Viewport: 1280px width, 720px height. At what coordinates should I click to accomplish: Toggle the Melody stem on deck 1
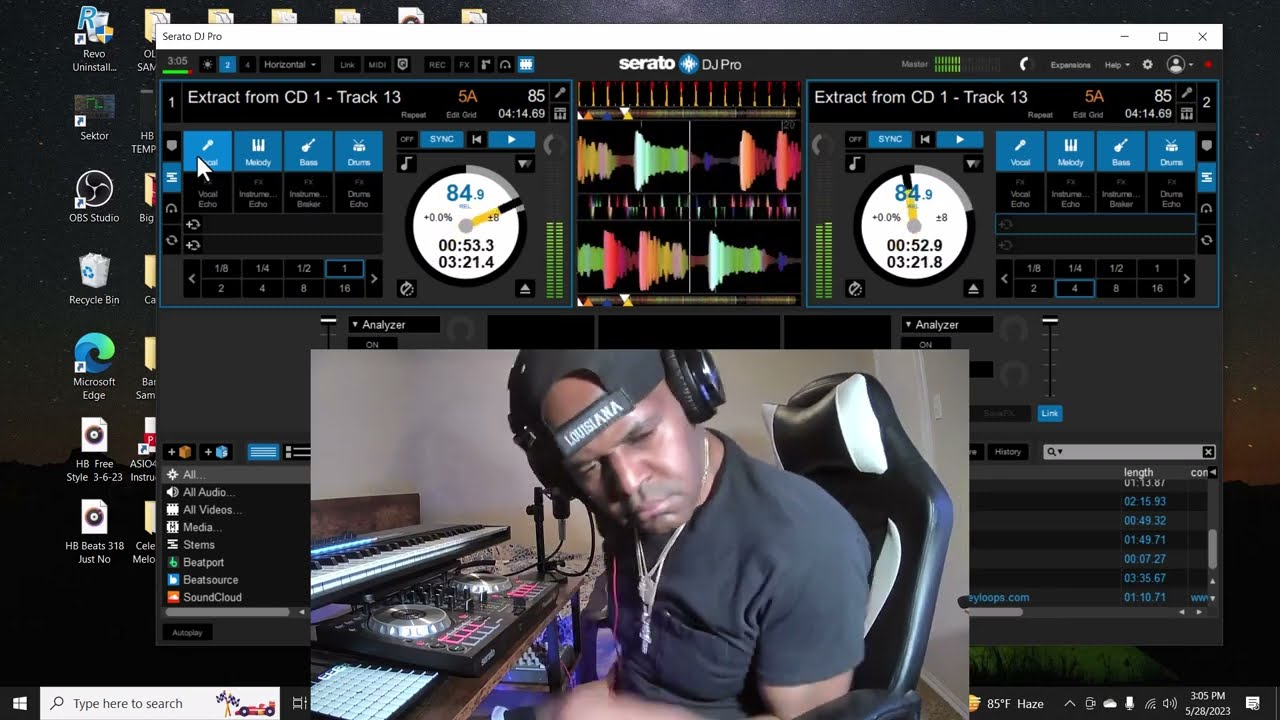click(x=258, y=151)
